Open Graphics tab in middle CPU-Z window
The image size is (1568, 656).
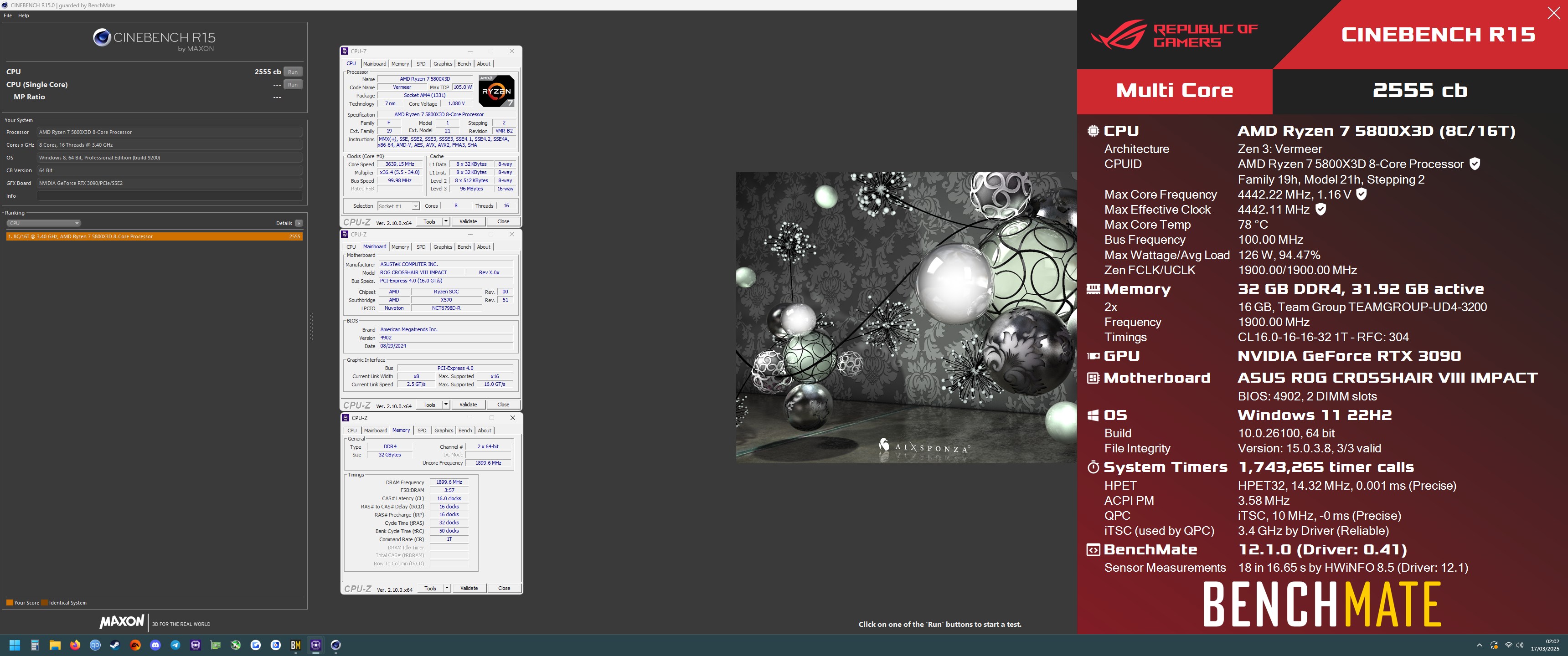[x=443, y=247]
